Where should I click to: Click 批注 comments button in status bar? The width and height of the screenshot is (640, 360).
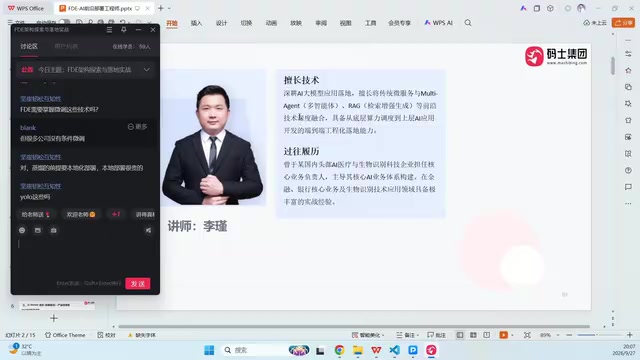[x=436, y=335]
